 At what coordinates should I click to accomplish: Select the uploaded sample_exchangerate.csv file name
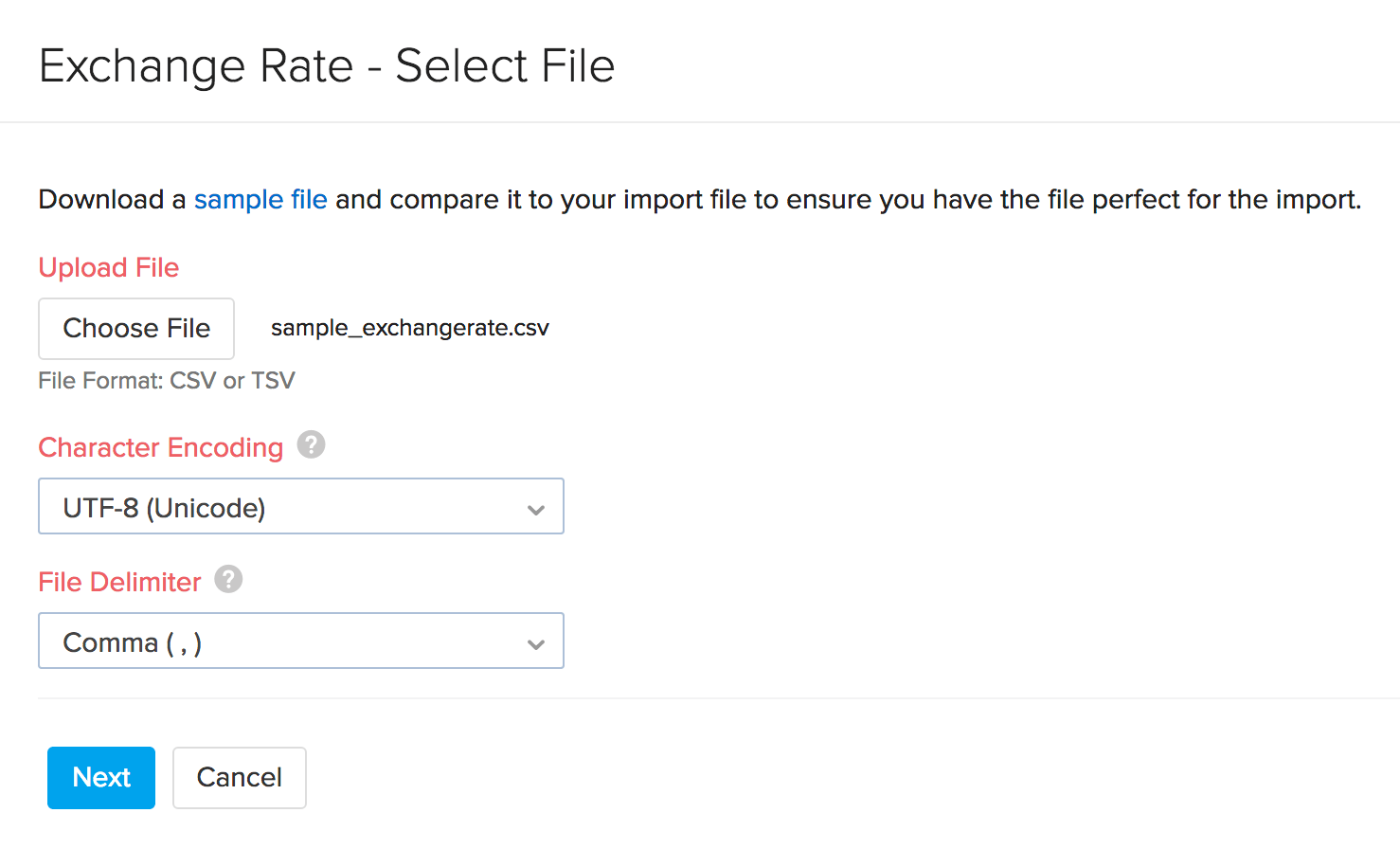point(409,327)
